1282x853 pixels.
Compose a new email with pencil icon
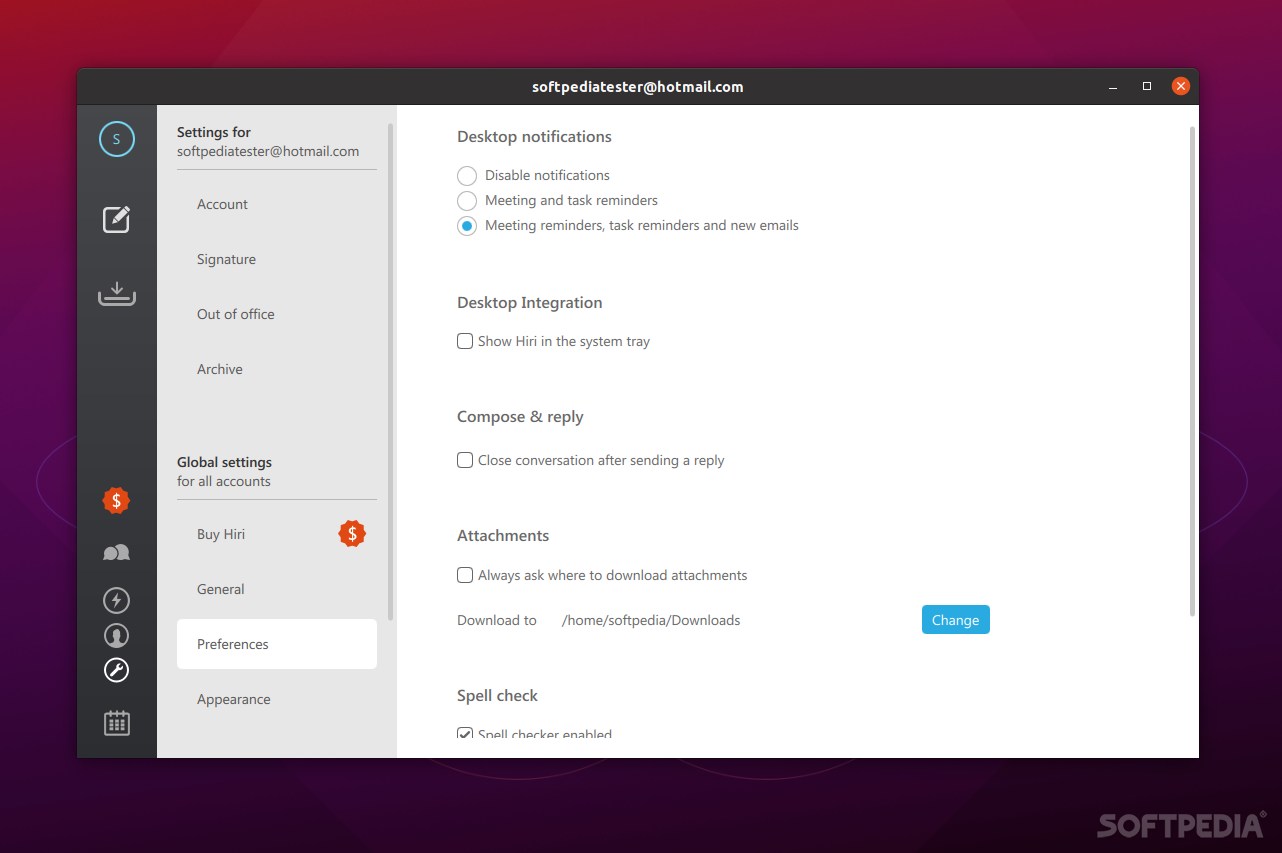click(x=116, y=219)
